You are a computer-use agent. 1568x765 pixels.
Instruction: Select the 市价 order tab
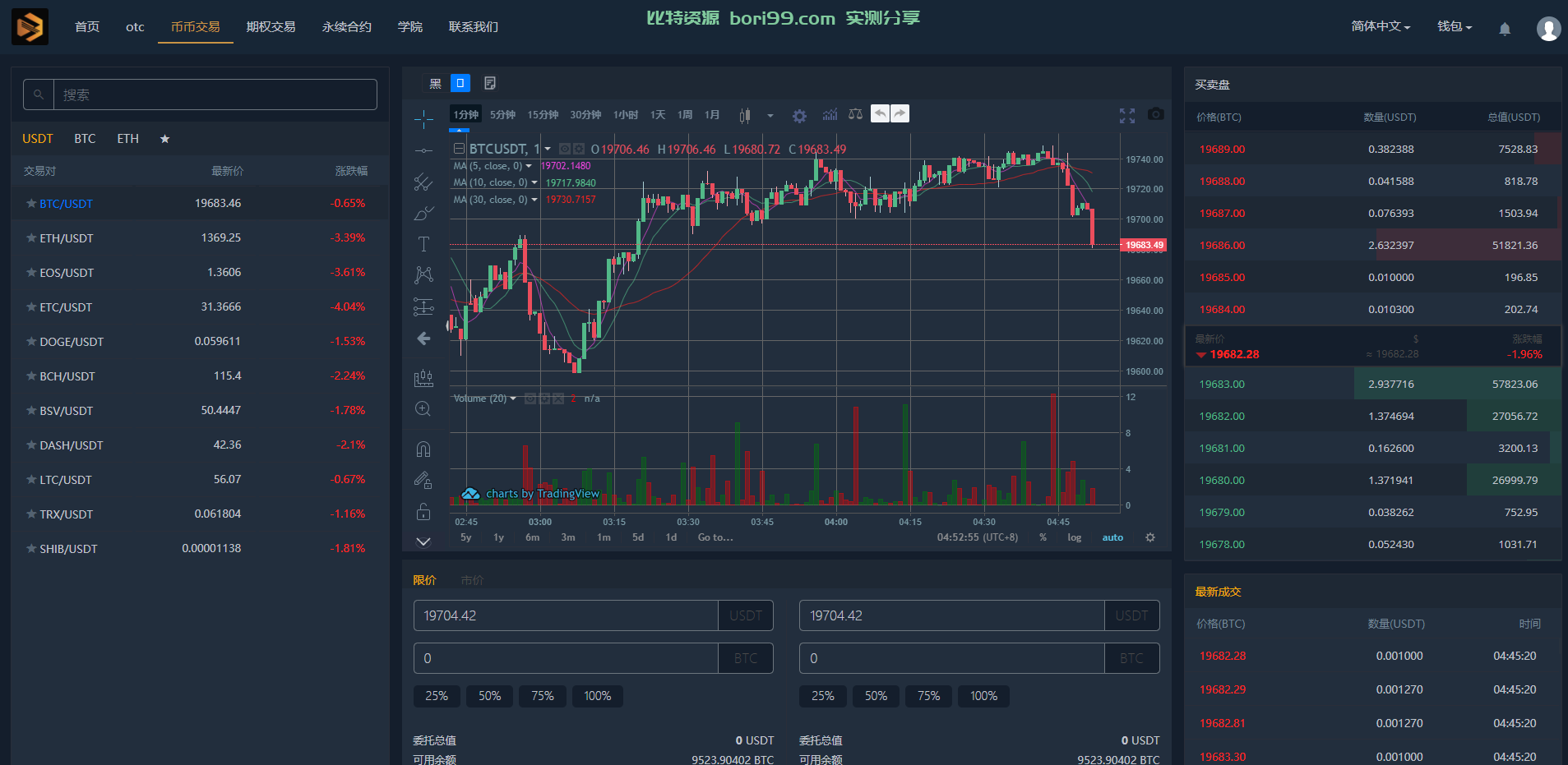[472, 580]
